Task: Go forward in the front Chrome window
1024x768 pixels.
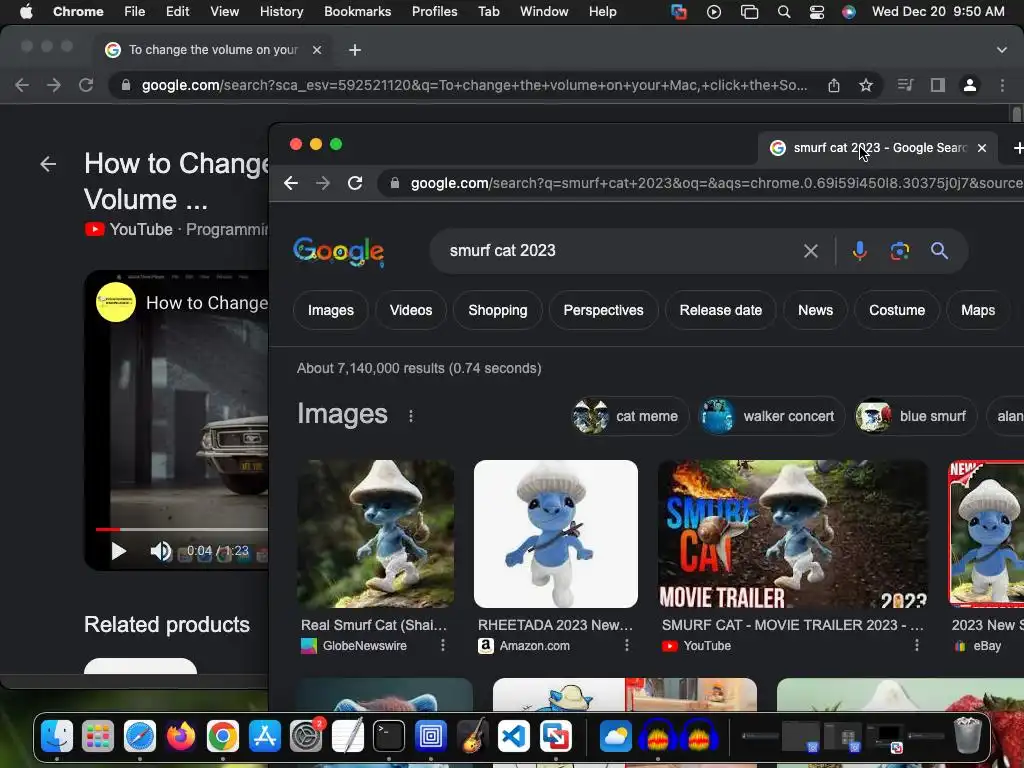Action: pyautogui.click(x=323, y=183)
